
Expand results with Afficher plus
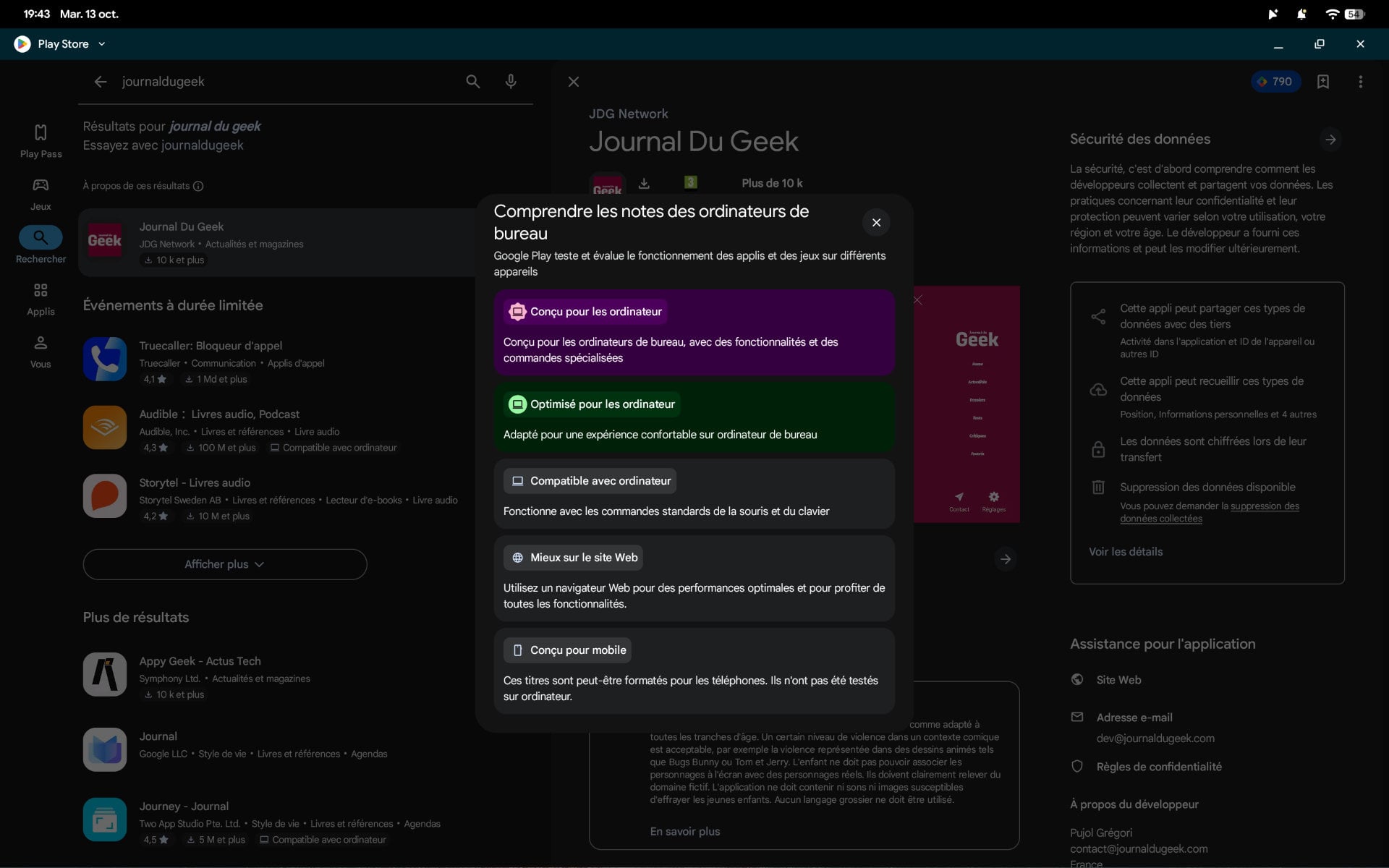click(225, 564)
